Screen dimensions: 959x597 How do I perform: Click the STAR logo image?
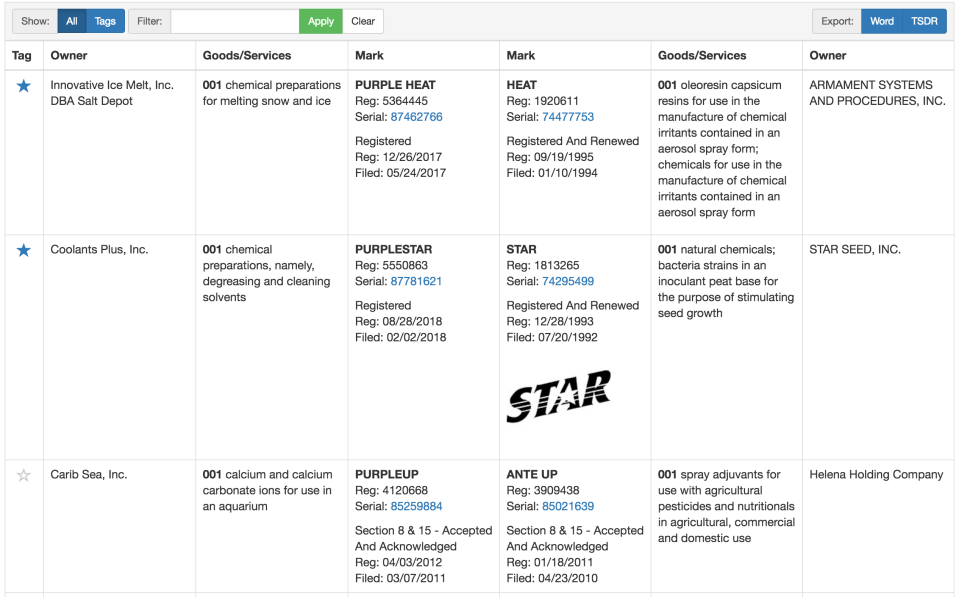(x=559, y=395)
